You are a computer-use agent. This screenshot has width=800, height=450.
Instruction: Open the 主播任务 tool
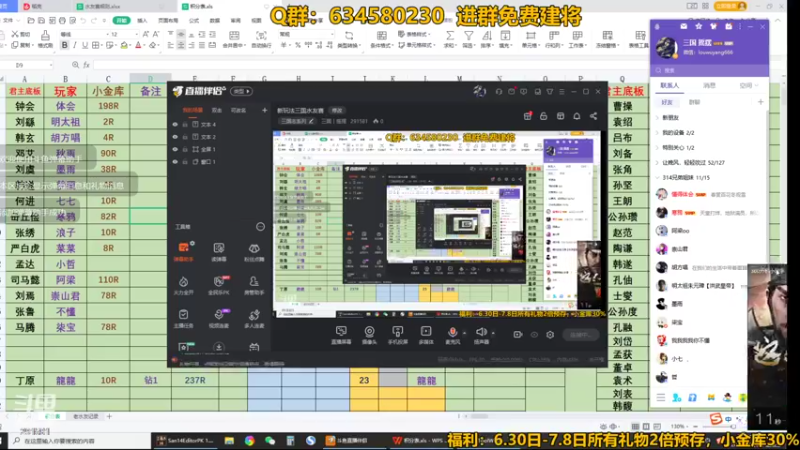pos(183,318)
